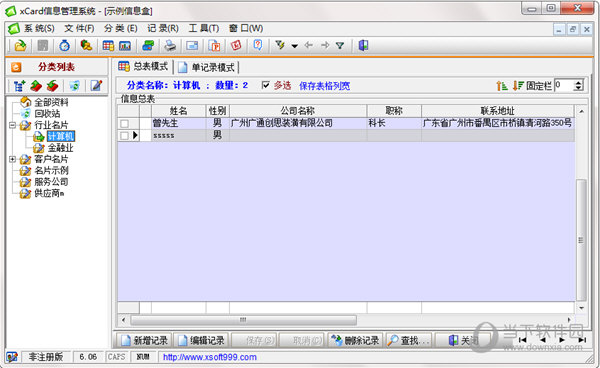
Task: Click the left arrow toolbar icon
Action: coord(308,46)
